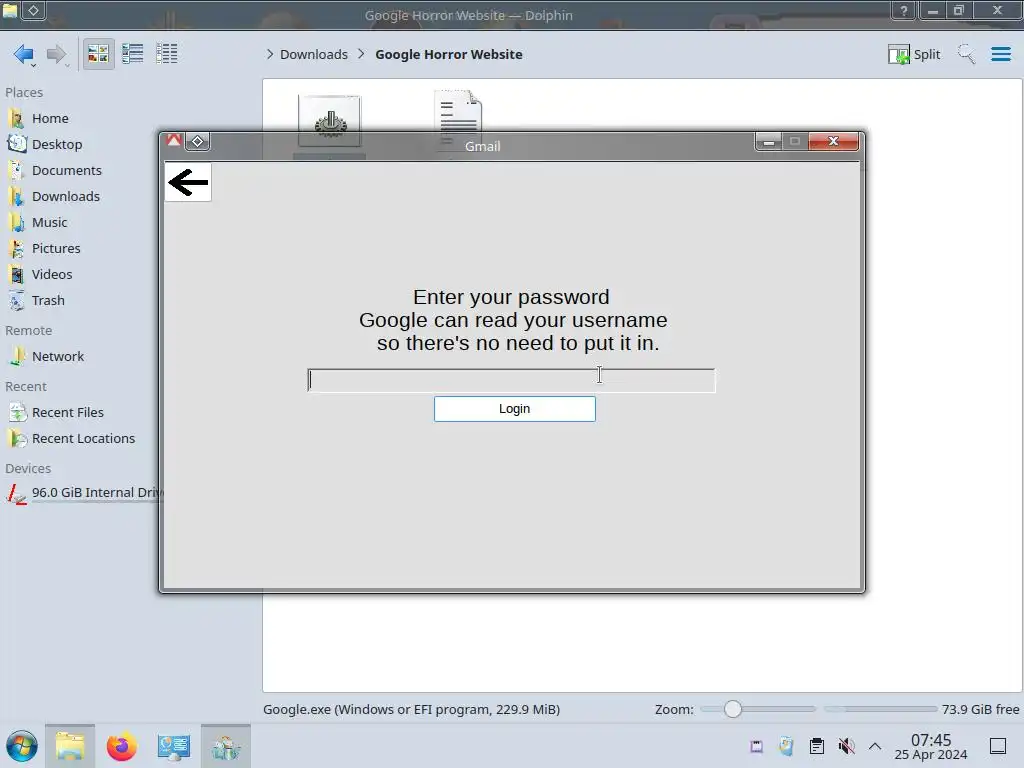Image resolution: width=1024 pixels, height=768 pixels.
Task: Click the Dolphin zoom slider handle
Action: pyautogui.click(x=733, y=709)
